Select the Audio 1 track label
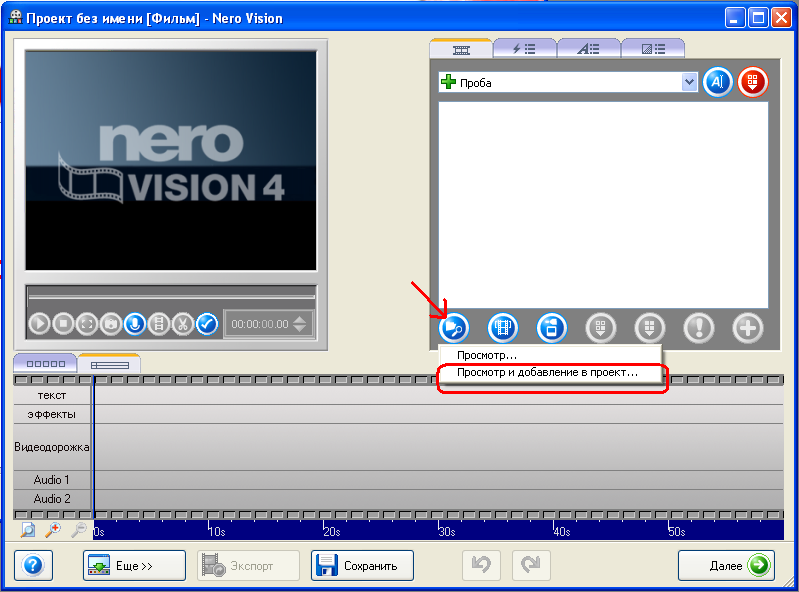Viewport: 799px width, 592px height. [x=52, y=480]
